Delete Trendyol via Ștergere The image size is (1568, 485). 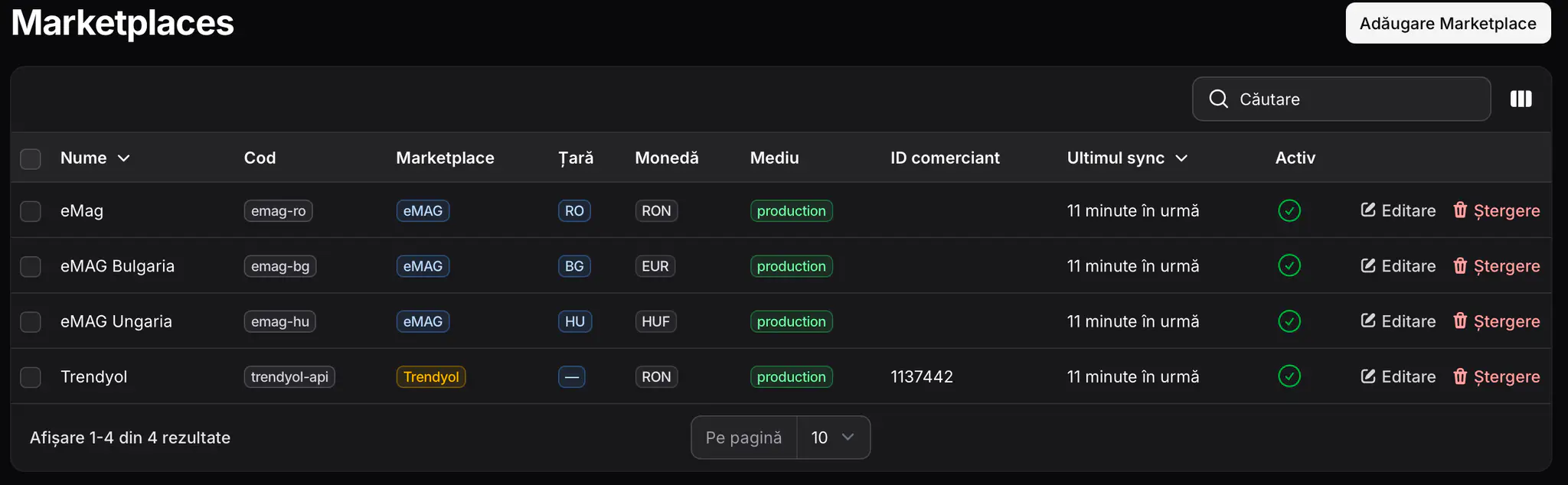pyautogui.click(x=1496, y=376)
